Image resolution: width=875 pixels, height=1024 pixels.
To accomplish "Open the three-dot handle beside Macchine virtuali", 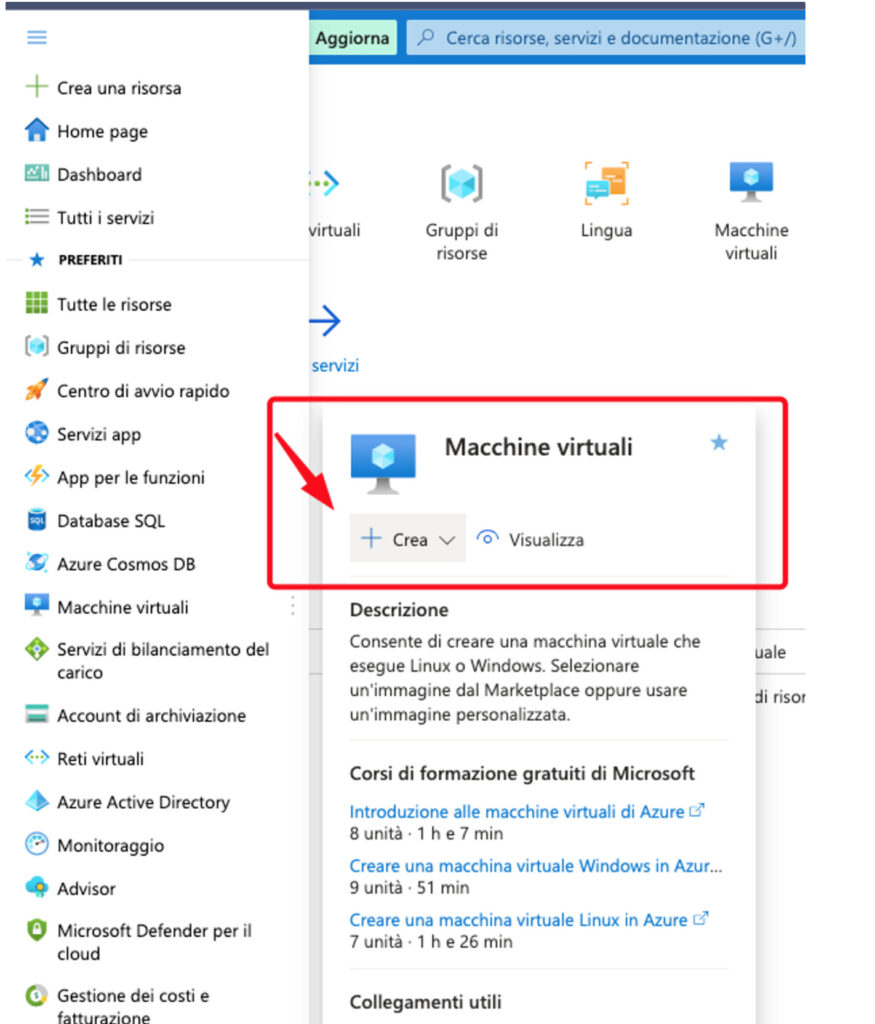I will click(293, 606).
